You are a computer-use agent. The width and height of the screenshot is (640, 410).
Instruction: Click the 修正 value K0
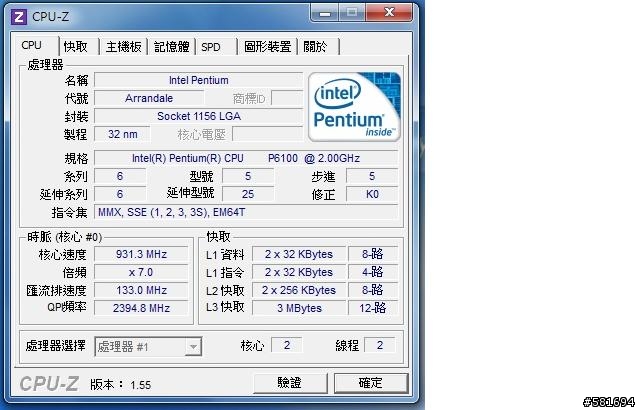pos(372,194)
